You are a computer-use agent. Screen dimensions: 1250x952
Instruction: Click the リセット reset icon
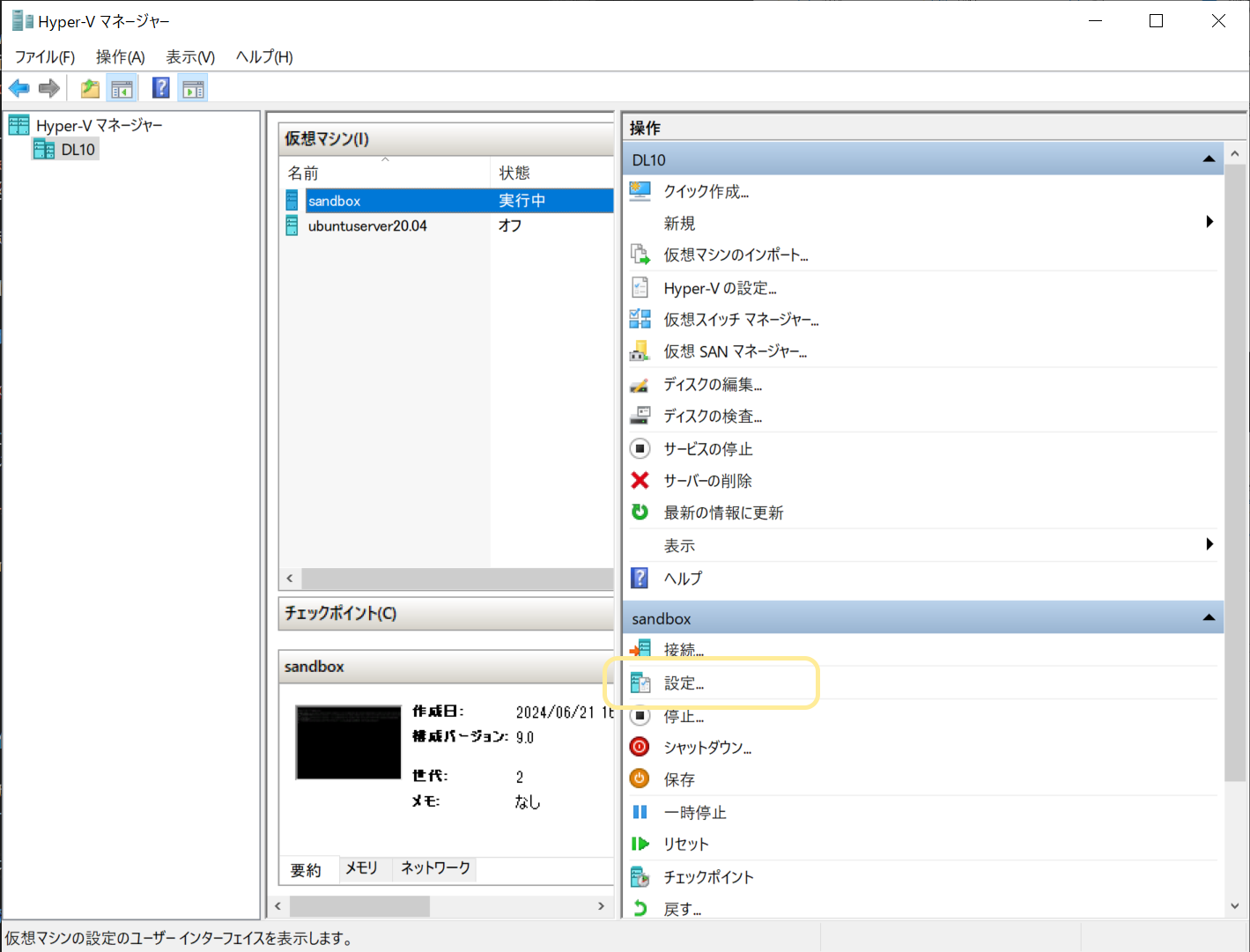[x=640, y=844]
